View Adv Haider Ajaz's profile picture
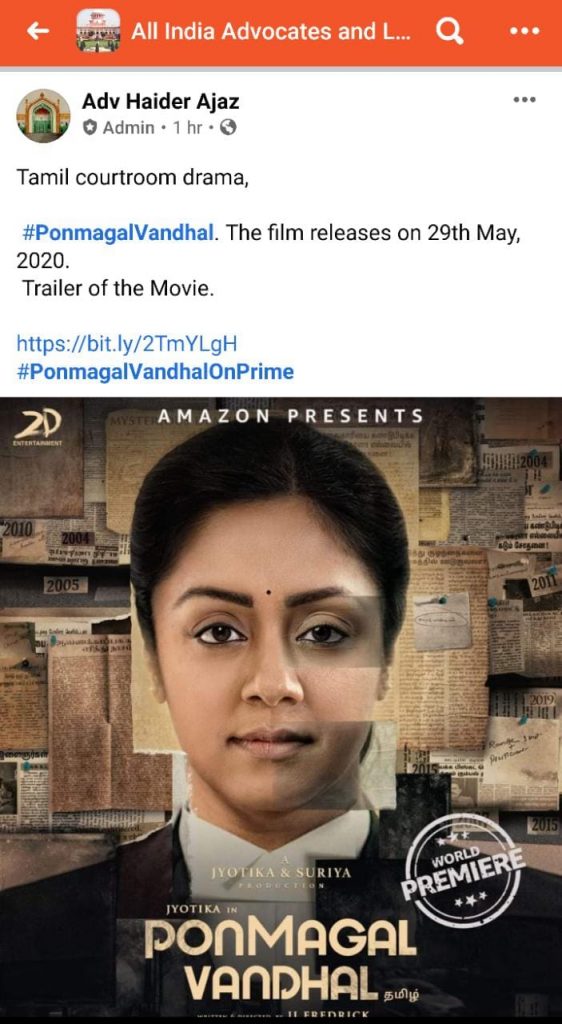562x1024 pixels. point(43,116)
